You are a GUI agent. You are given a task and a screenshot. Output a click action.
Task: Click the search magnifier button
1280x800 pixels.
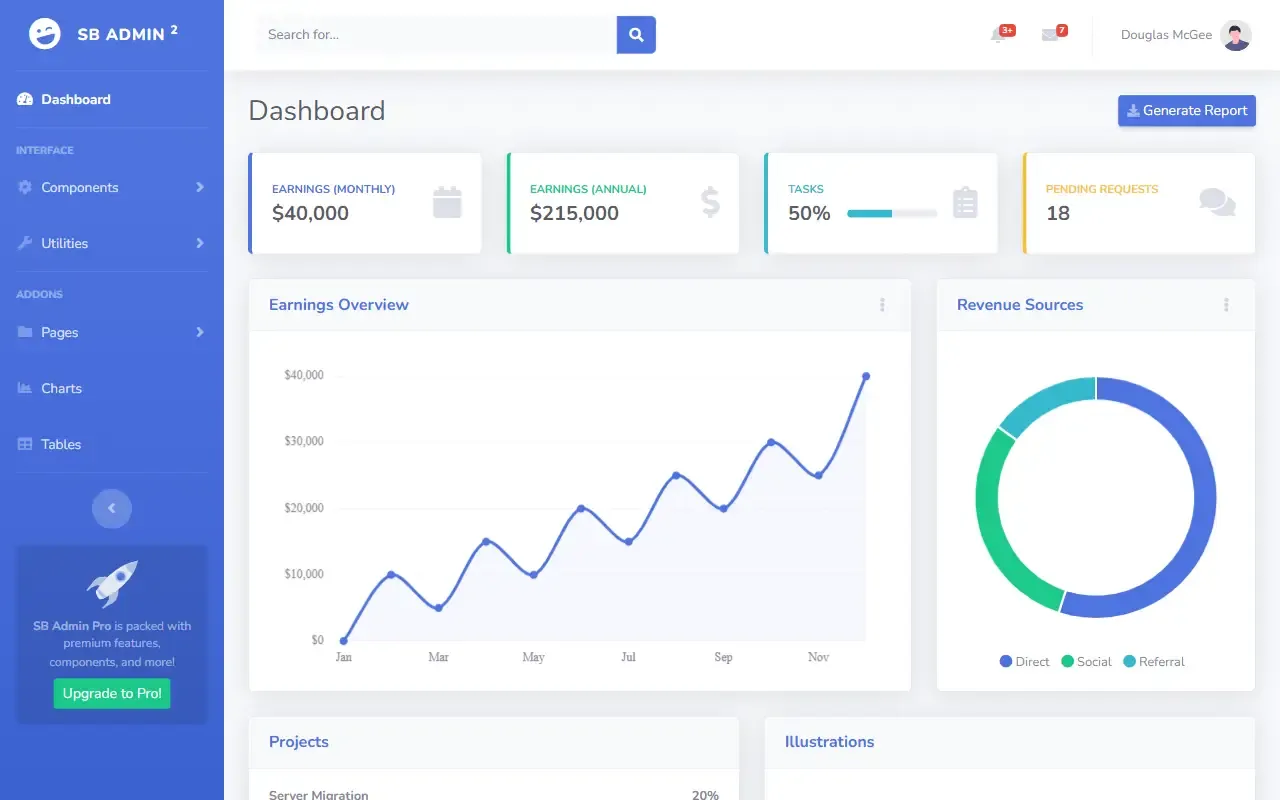click(636, 35)
